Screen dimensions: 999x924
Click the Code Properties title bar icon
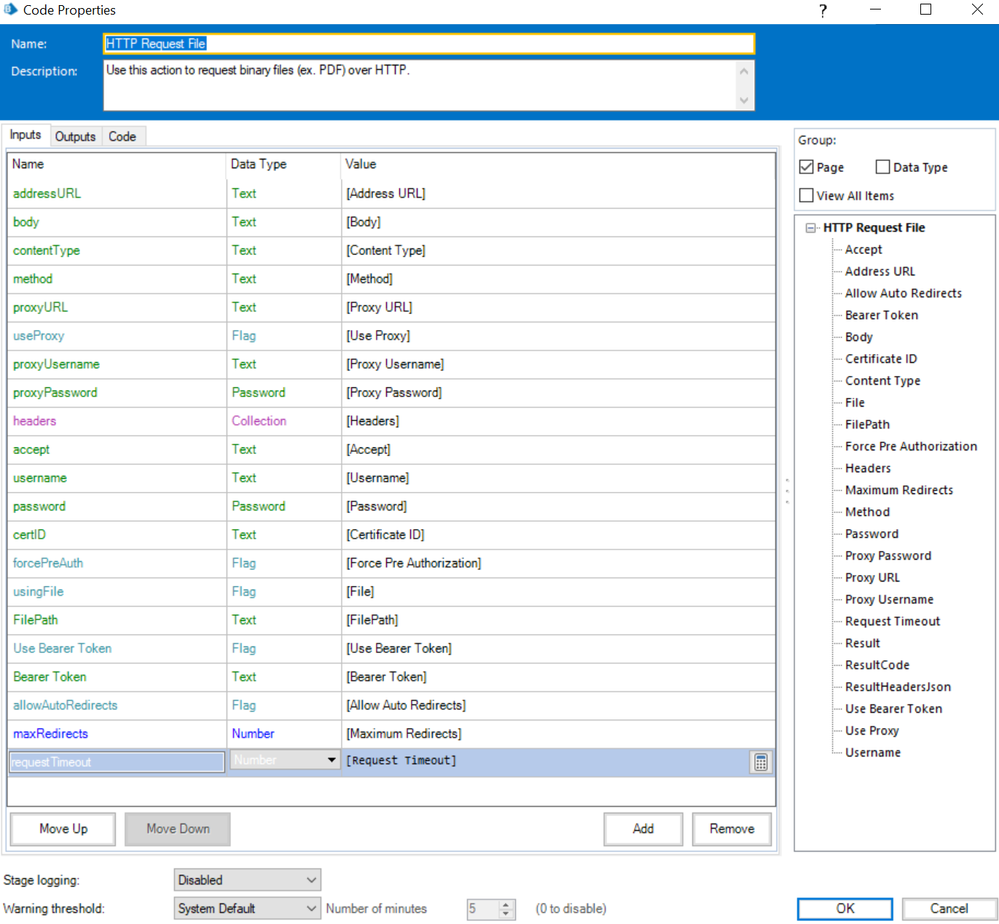11,10
